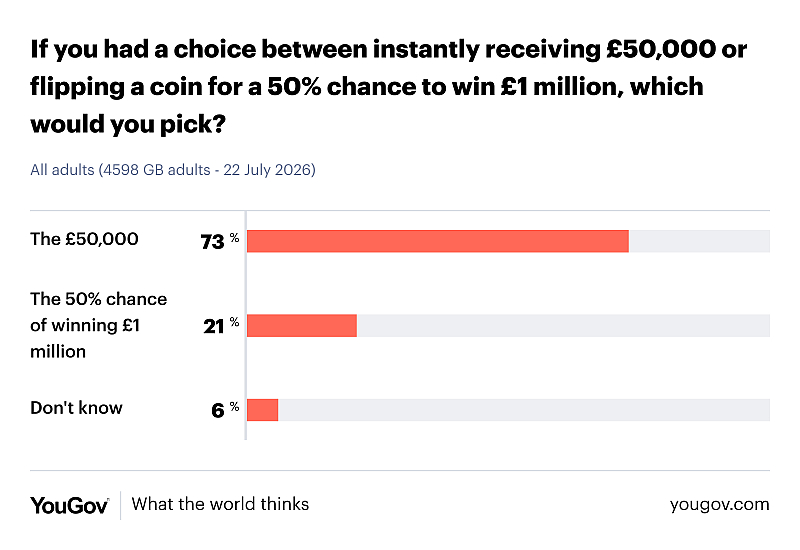This screenshot has width=800, height=550.
Task: Click grey remainder of 21% bar
Action: [x=563, y=326]
